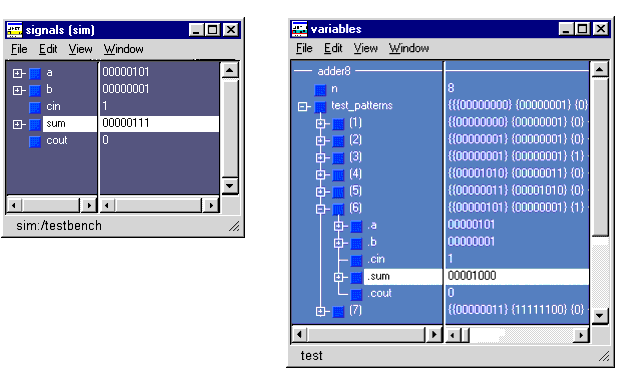Click the variables window title bar icon
Screen dimensions: 618x383
pyautogui.click(x=300, y=29)
